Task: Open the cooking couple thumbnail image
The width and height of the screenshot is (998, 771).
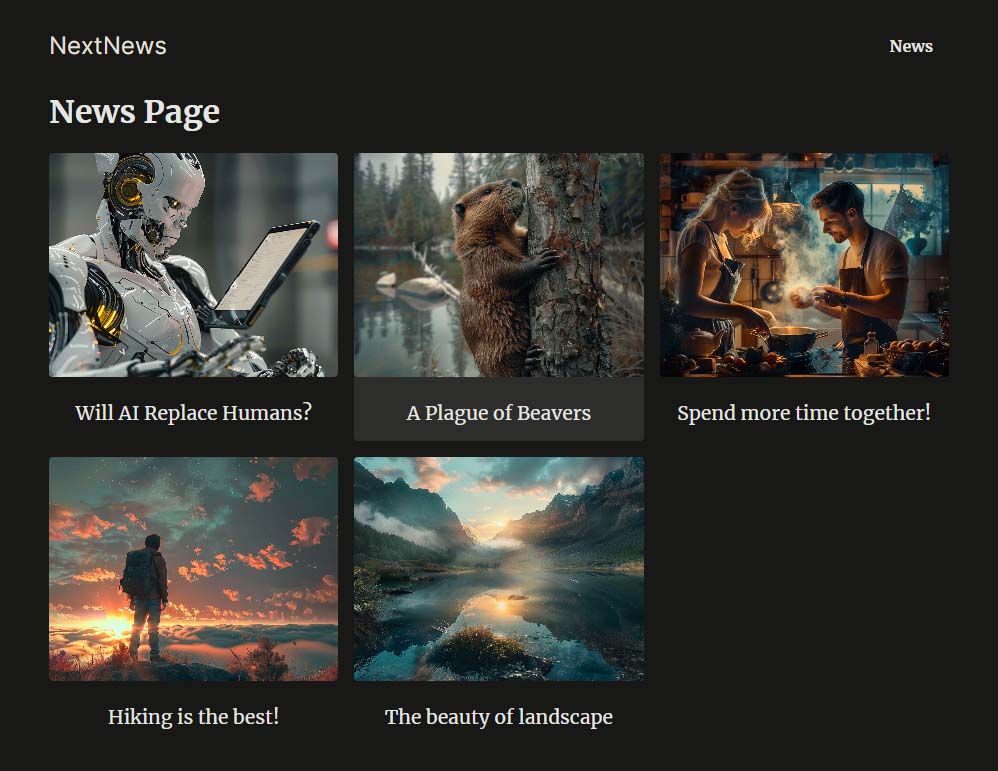Action: click(x=804, y=265)
